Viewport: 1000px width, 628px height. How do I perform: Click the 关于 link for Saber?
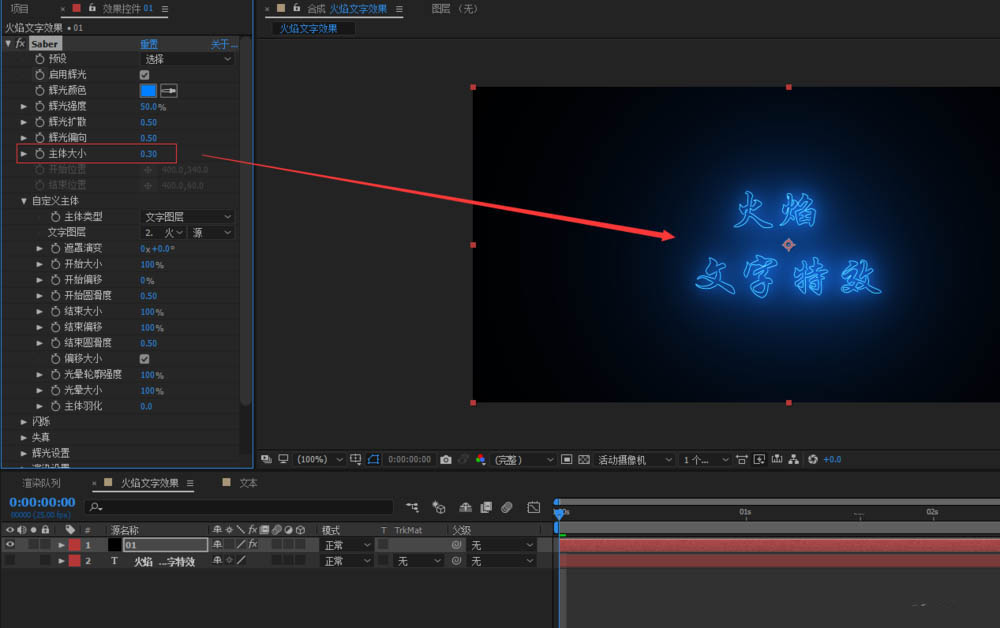(x=223, y=44)
